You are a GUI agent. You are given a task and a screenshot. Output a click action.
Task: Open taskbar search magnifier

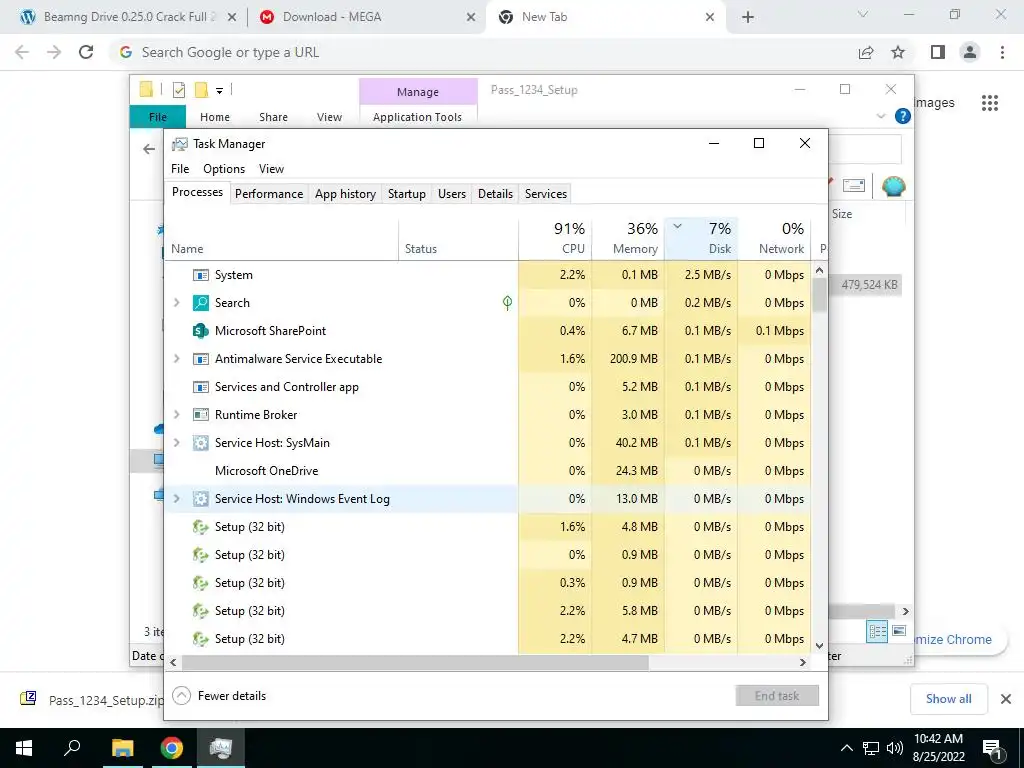(x=72, y=748)
